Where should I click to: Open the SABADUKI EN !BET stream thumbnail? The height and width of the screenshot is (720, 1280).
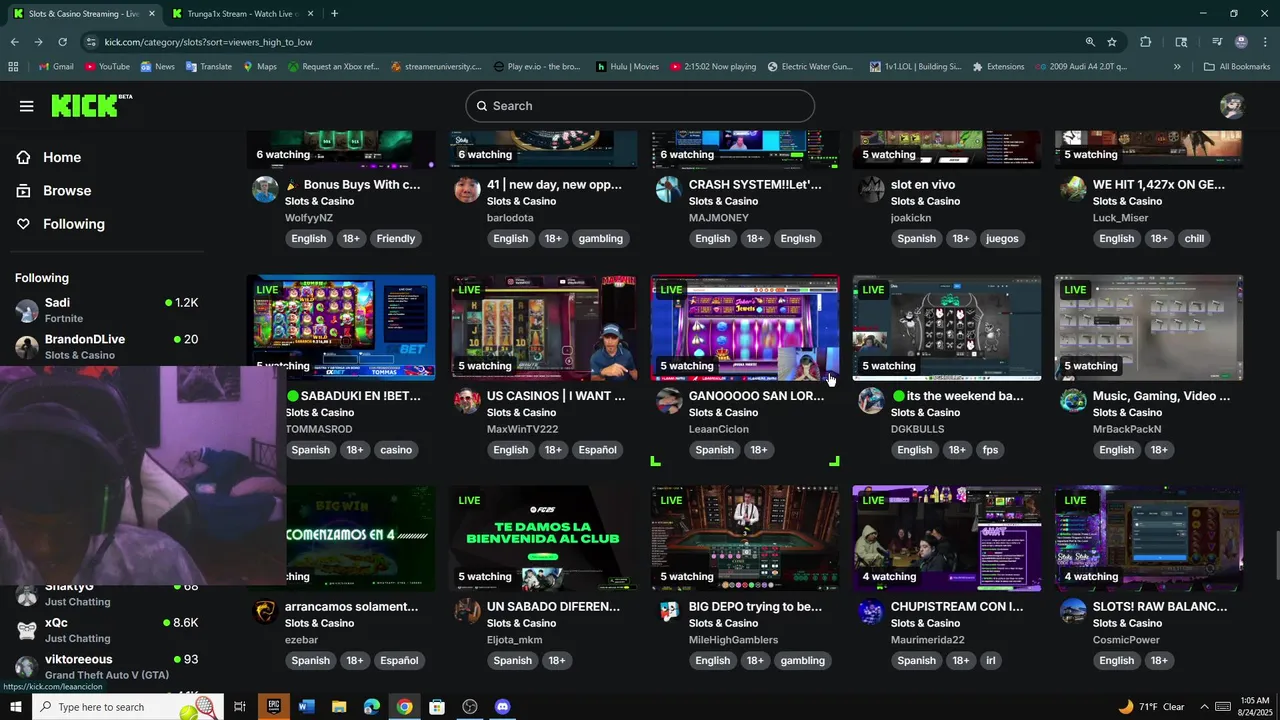[342, 328]
